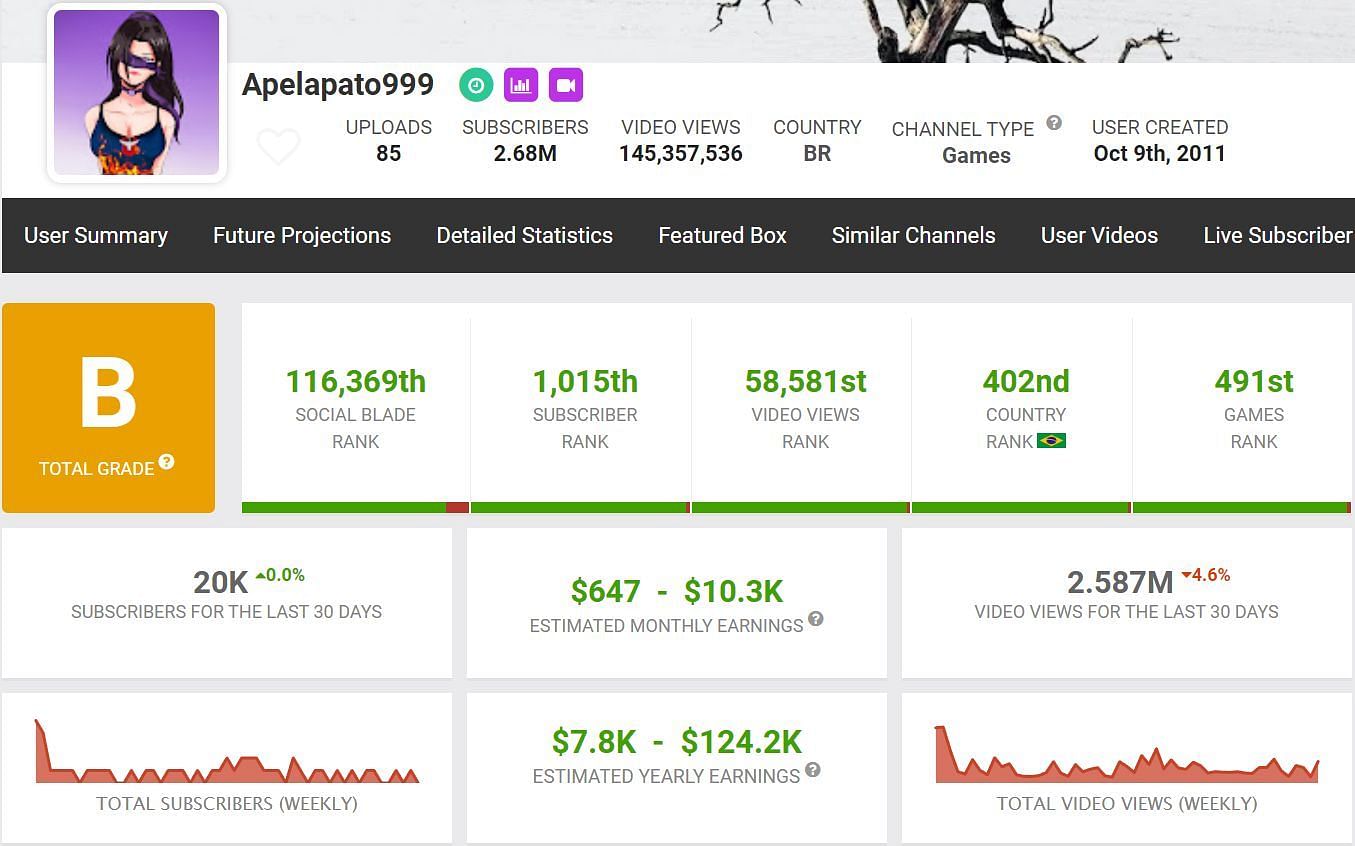Click the 402nd country rank
Viewport: 1355px width, 846px height.
coord(1026,381)
